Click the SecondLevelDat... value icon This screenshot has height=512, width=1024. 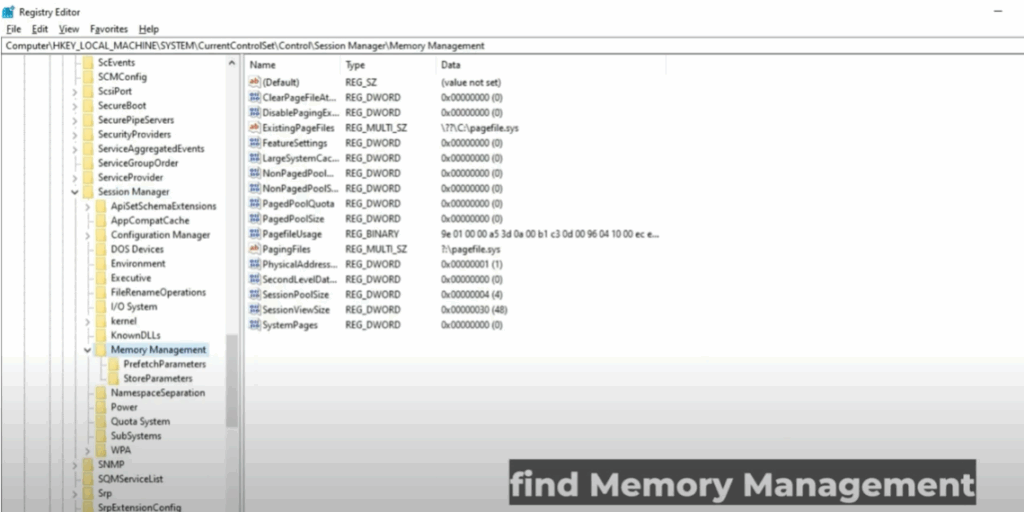255,279
